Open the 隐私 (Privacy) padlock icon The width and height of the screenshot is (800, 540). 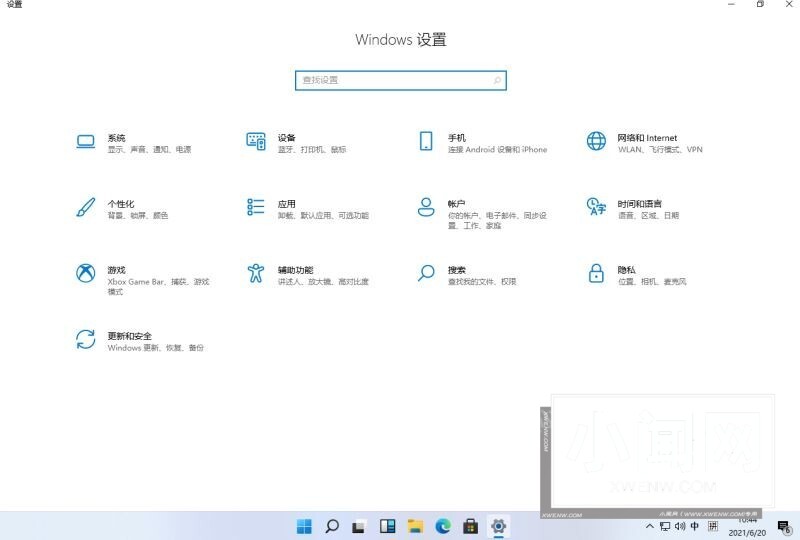pyautogui.click(x=596, y=273)
